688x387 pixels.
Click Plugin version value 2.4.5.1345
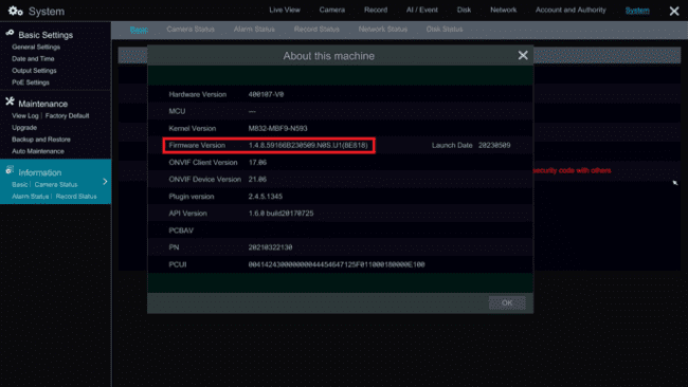pyautogui.click(x=265, y=197)
